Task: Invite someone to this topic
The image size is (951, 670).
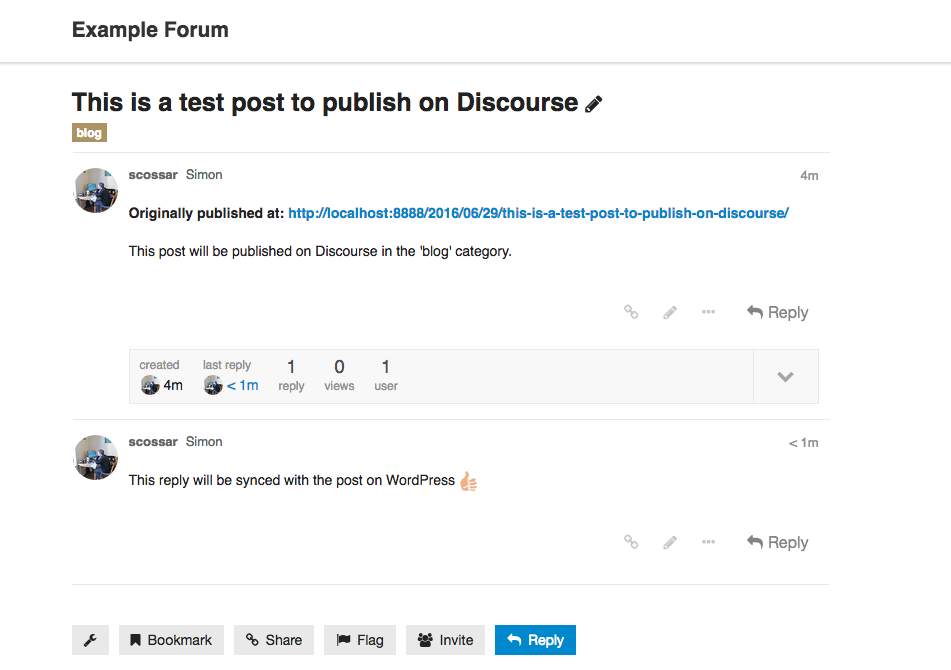Action: [x=446, y=640]
